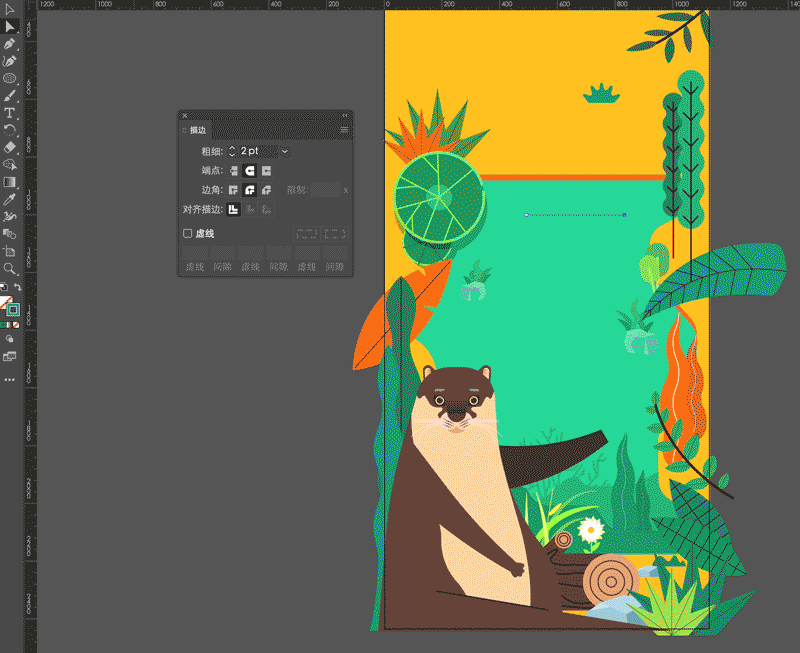Change screen mode icon
The image size is (800, 653).
pyautogui.click(x=9, y=357)
